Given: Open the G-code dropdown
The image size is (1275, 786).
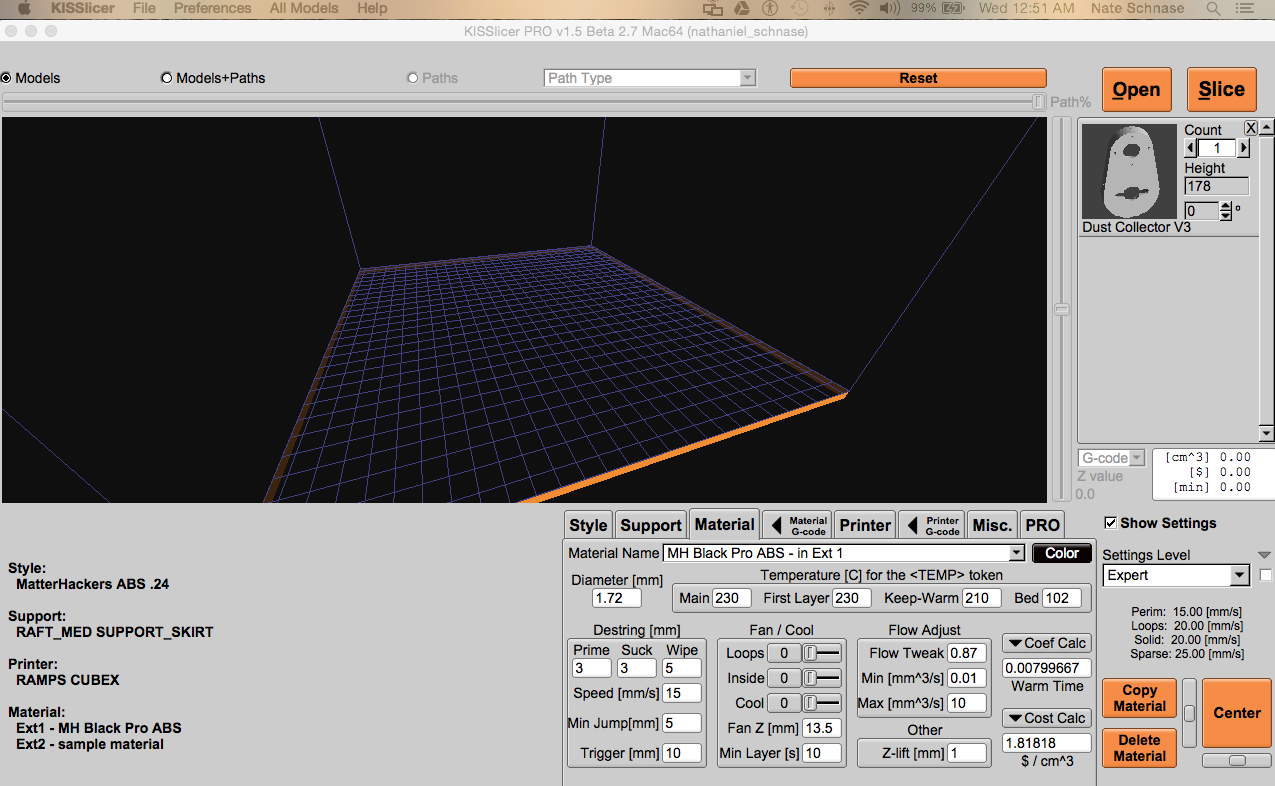Looking at the screenshot, I should tap(1111, 458).
